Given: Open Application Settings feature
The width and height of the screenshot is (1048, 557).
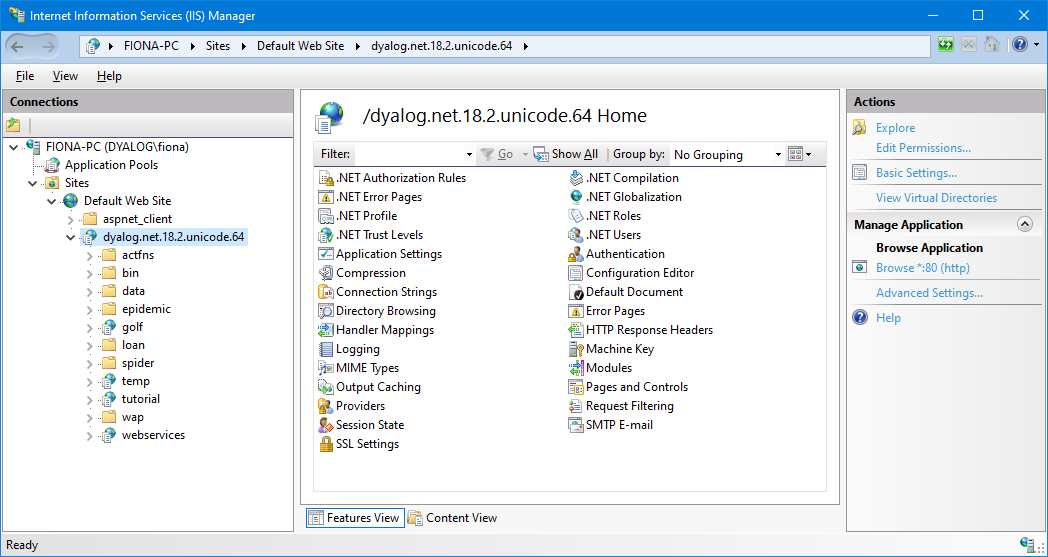Looking at the screenshot, I should (380, 254).
